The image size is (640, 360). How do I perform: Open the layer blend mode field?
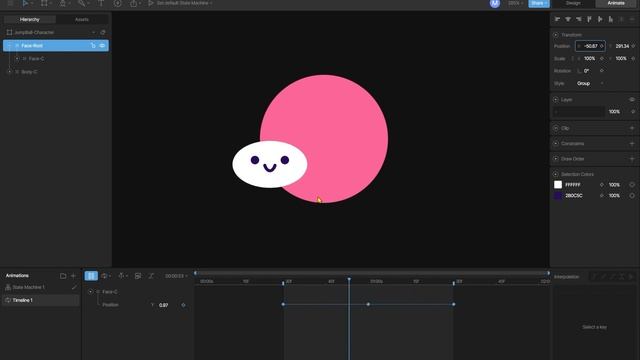579,112
